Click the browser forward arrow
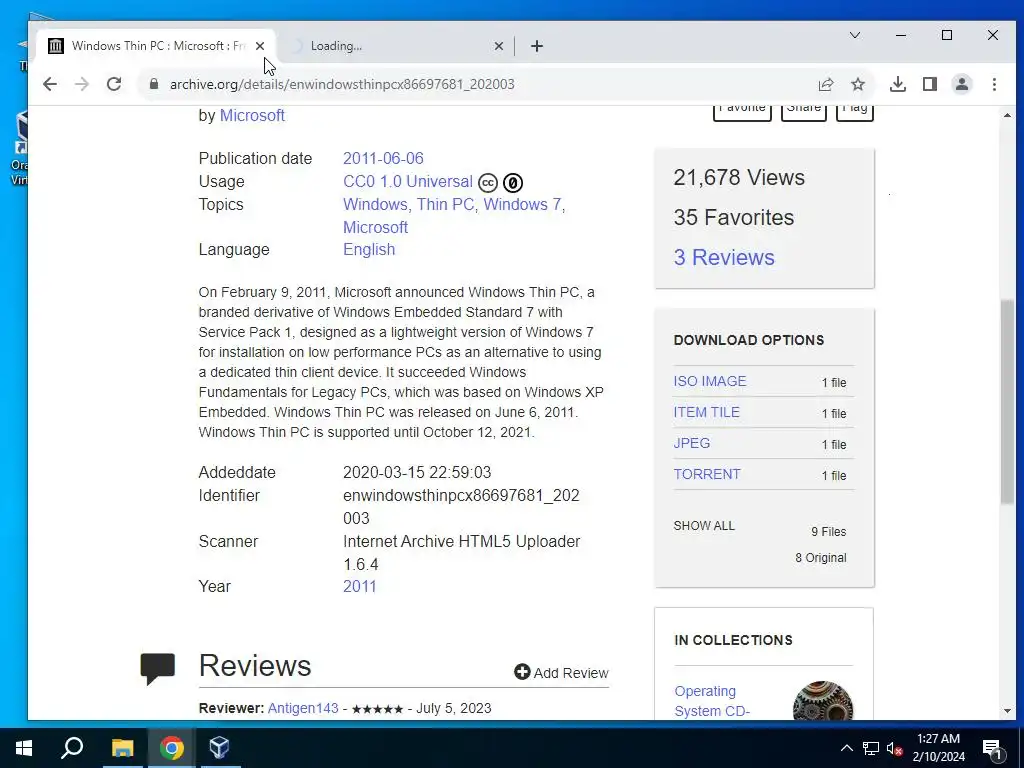 (82, 84)
